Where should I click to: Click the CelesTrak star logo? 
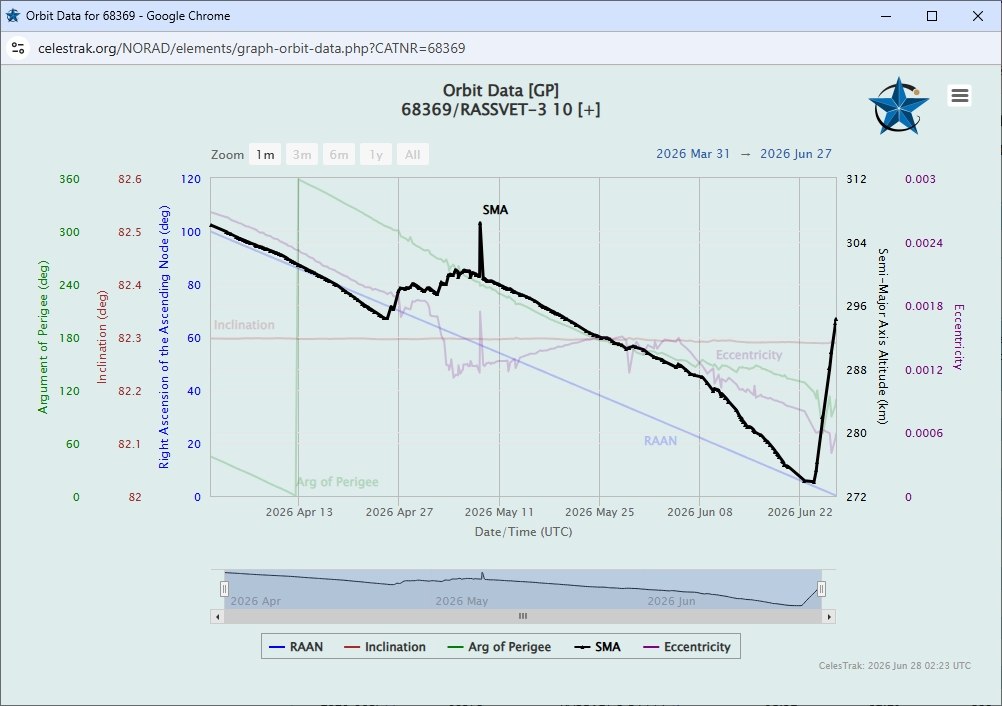coord(898,105)
